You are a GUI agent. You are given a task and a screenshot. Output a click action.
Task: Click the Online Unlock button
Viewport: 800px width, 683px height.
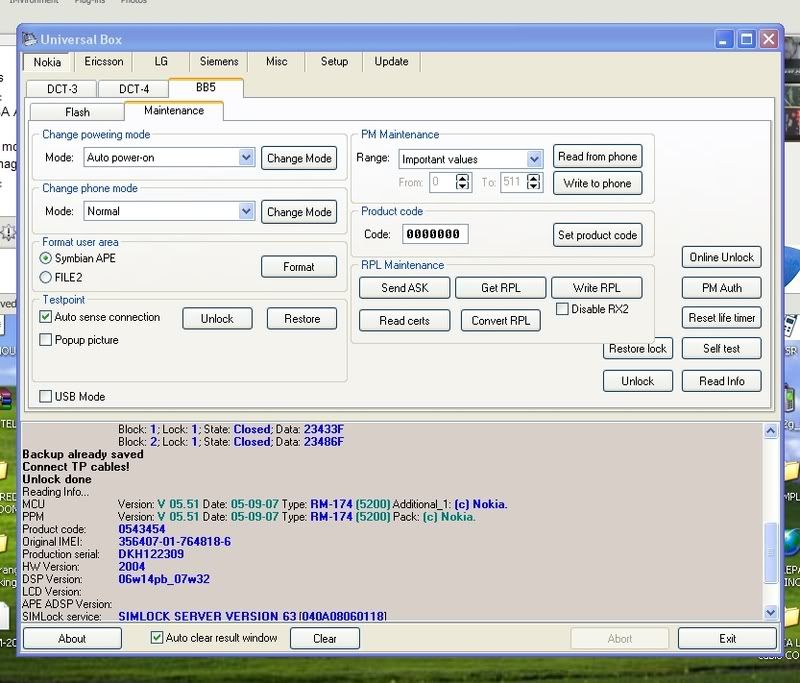(x=721, y=257)
